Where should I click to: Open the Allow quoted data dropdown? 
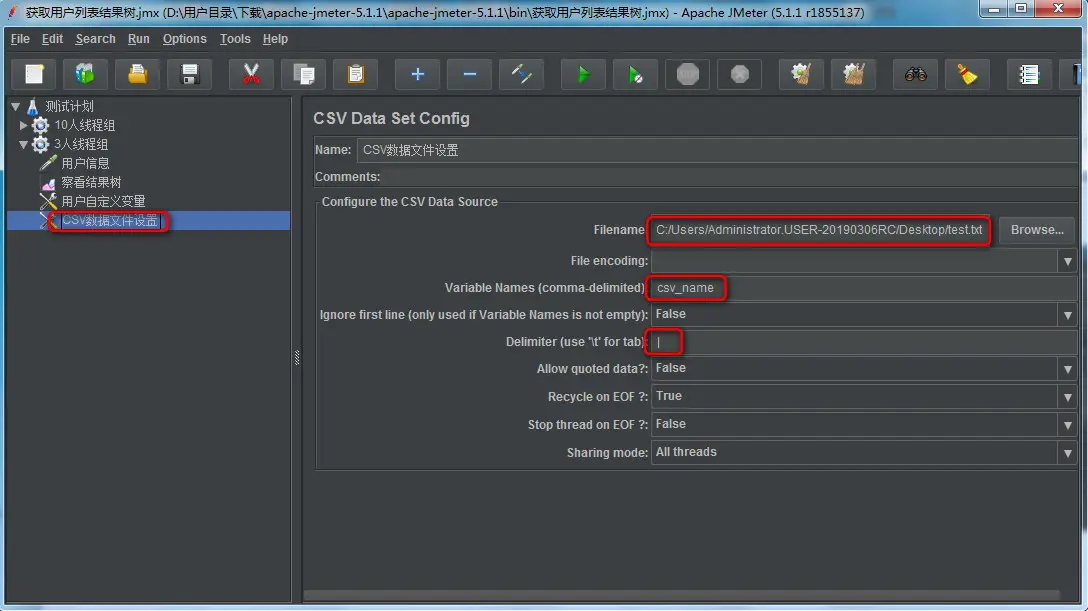[1067, 369]
